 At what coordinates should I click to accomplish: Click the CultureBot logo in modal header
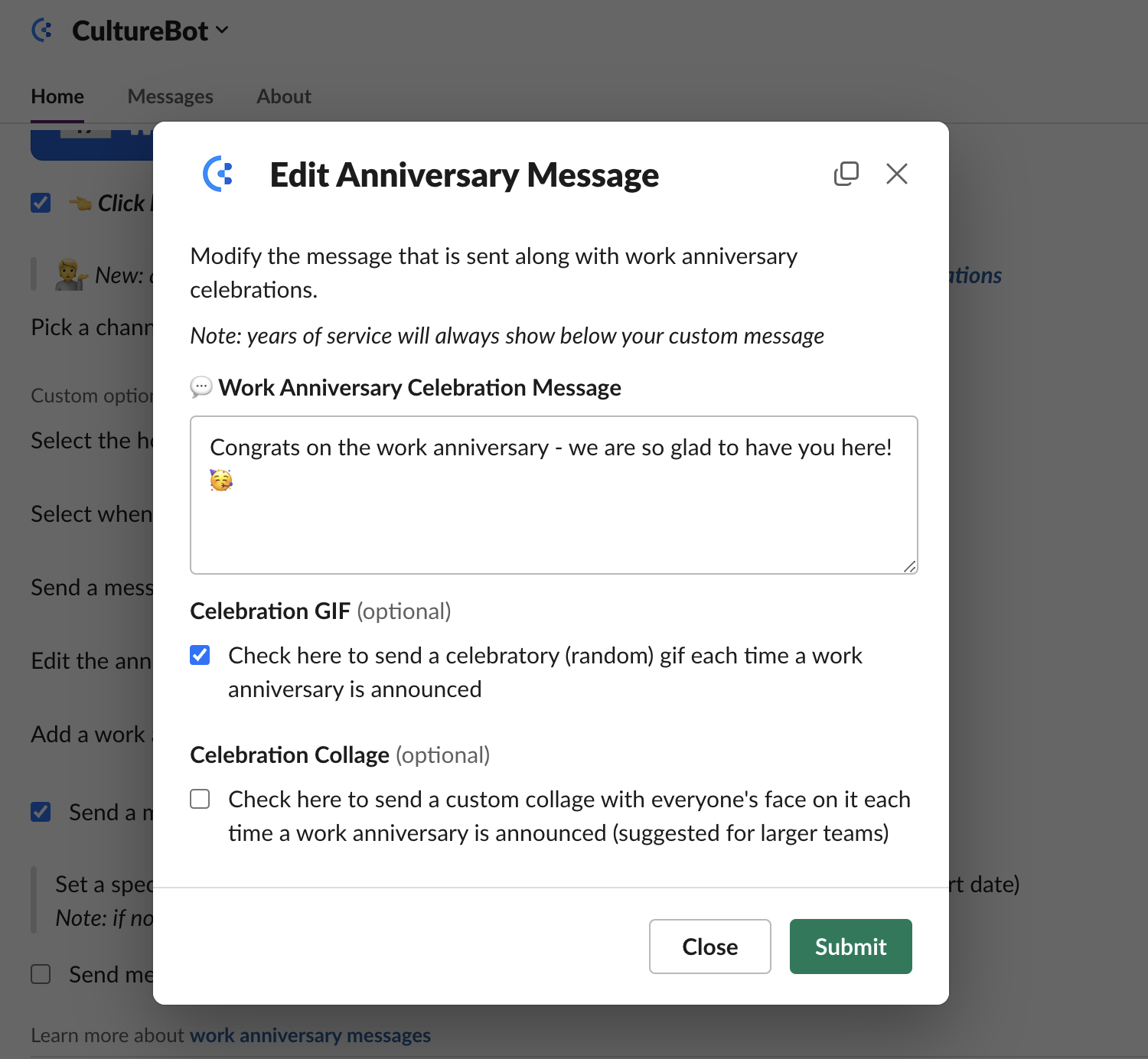pyautogui.click(x=218, y=174)
